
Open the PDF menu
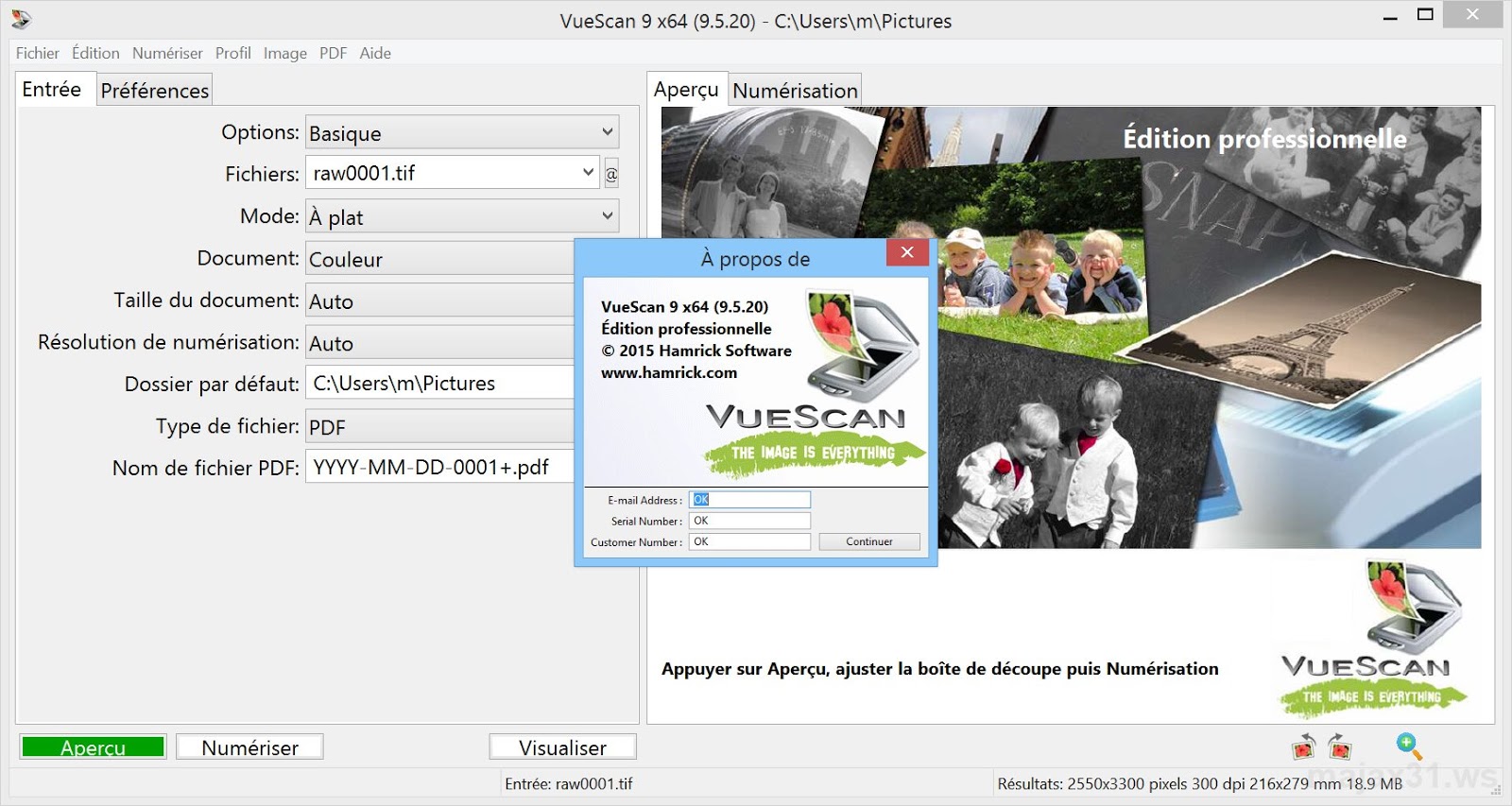(x=333, y=53)
